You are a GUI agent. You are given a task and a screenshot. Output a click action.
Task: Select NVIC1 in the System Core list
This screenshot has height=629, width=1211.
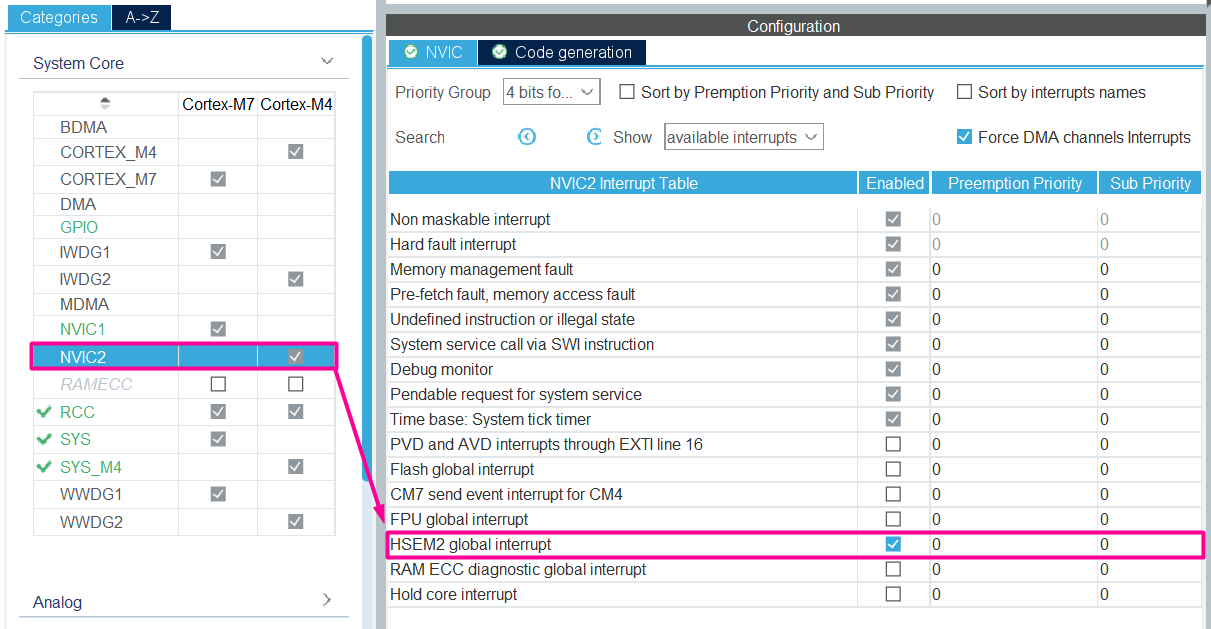[79, 329]
